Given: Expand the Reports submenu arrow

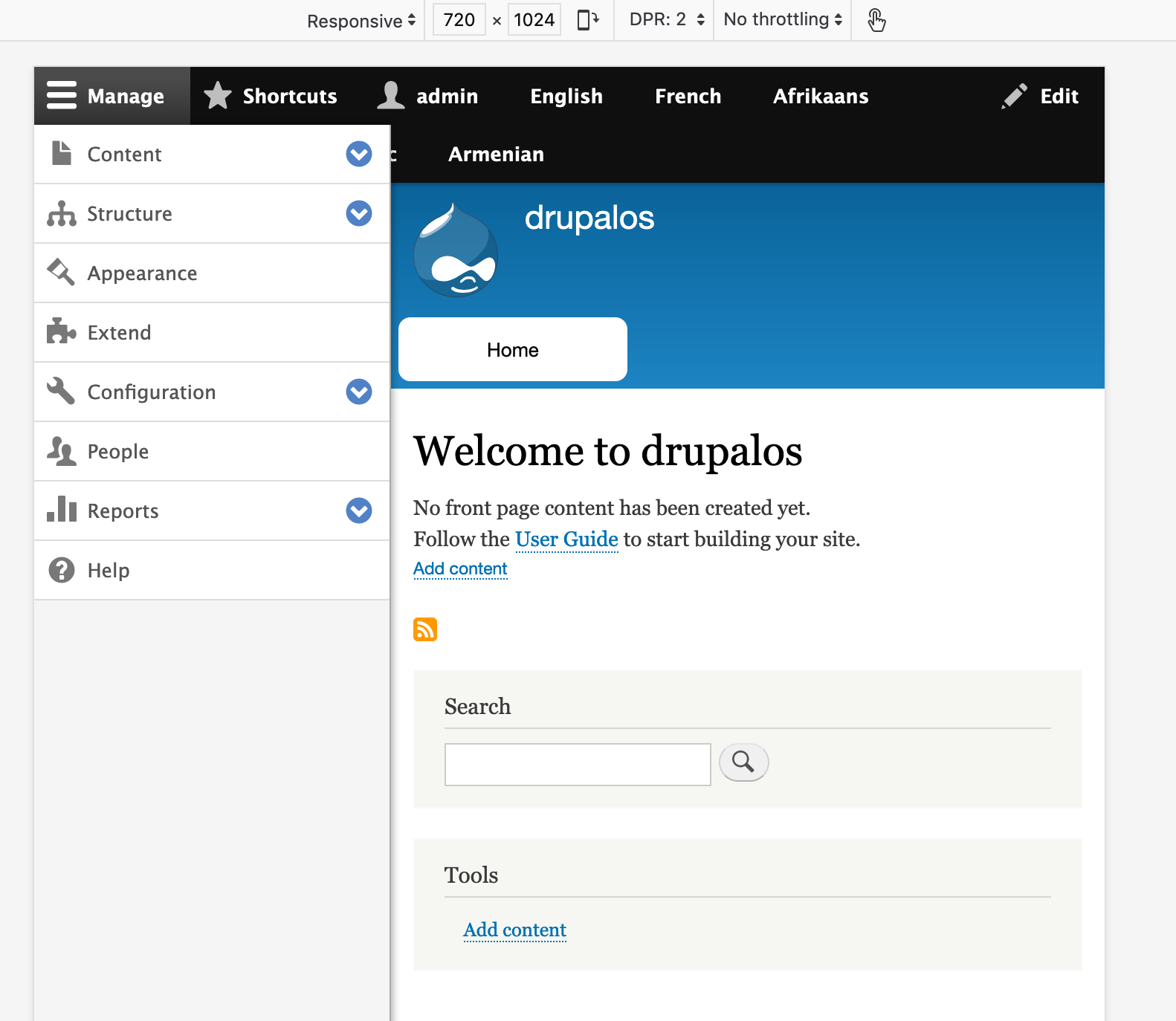Looking at the screenshot, I should pyautogui.click(x=359, y=510).
